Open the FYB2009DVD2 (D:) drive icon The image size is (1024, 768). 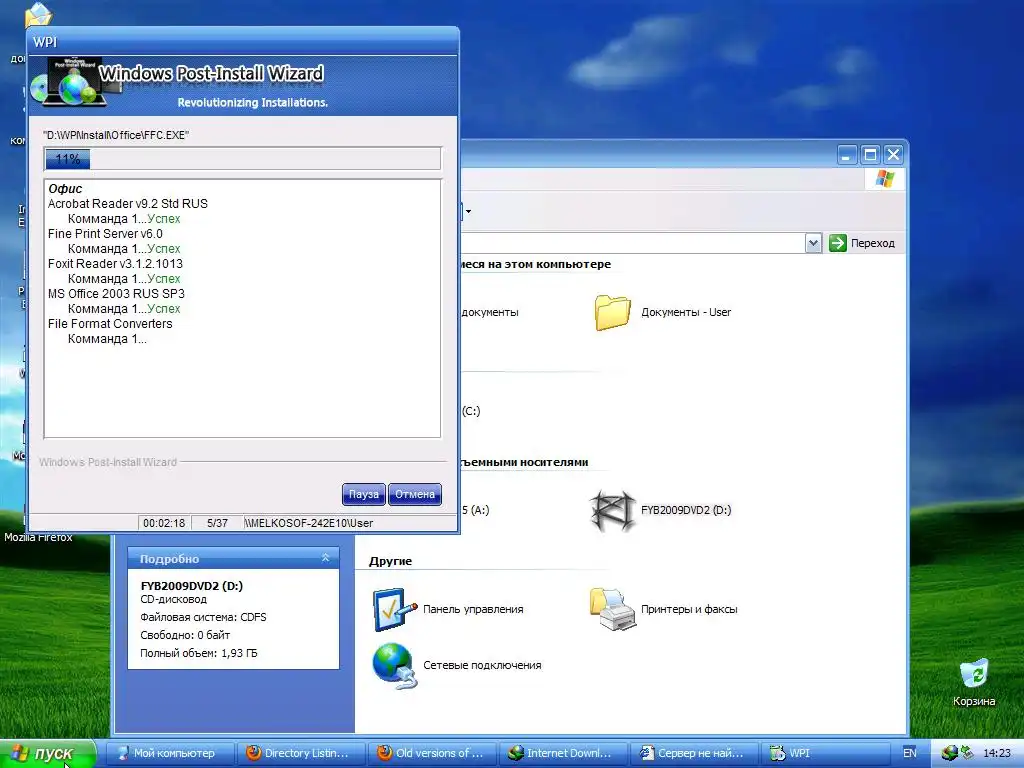612,510
